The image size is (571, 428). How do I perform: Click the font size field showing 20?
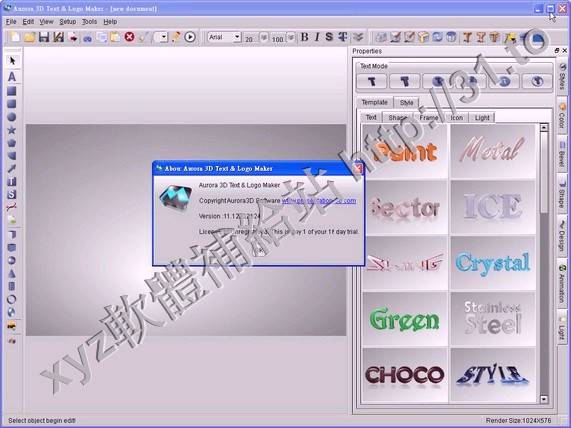click(251, 38)
